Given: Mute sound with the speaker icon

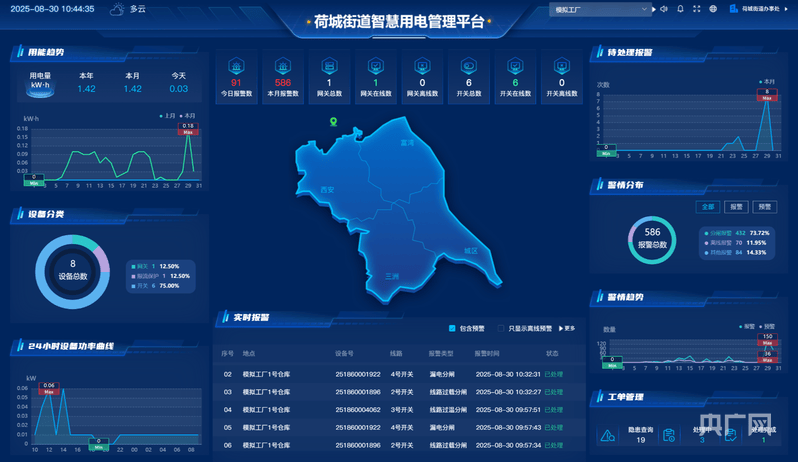Looking at the screenshot, I should click(665, 9).
